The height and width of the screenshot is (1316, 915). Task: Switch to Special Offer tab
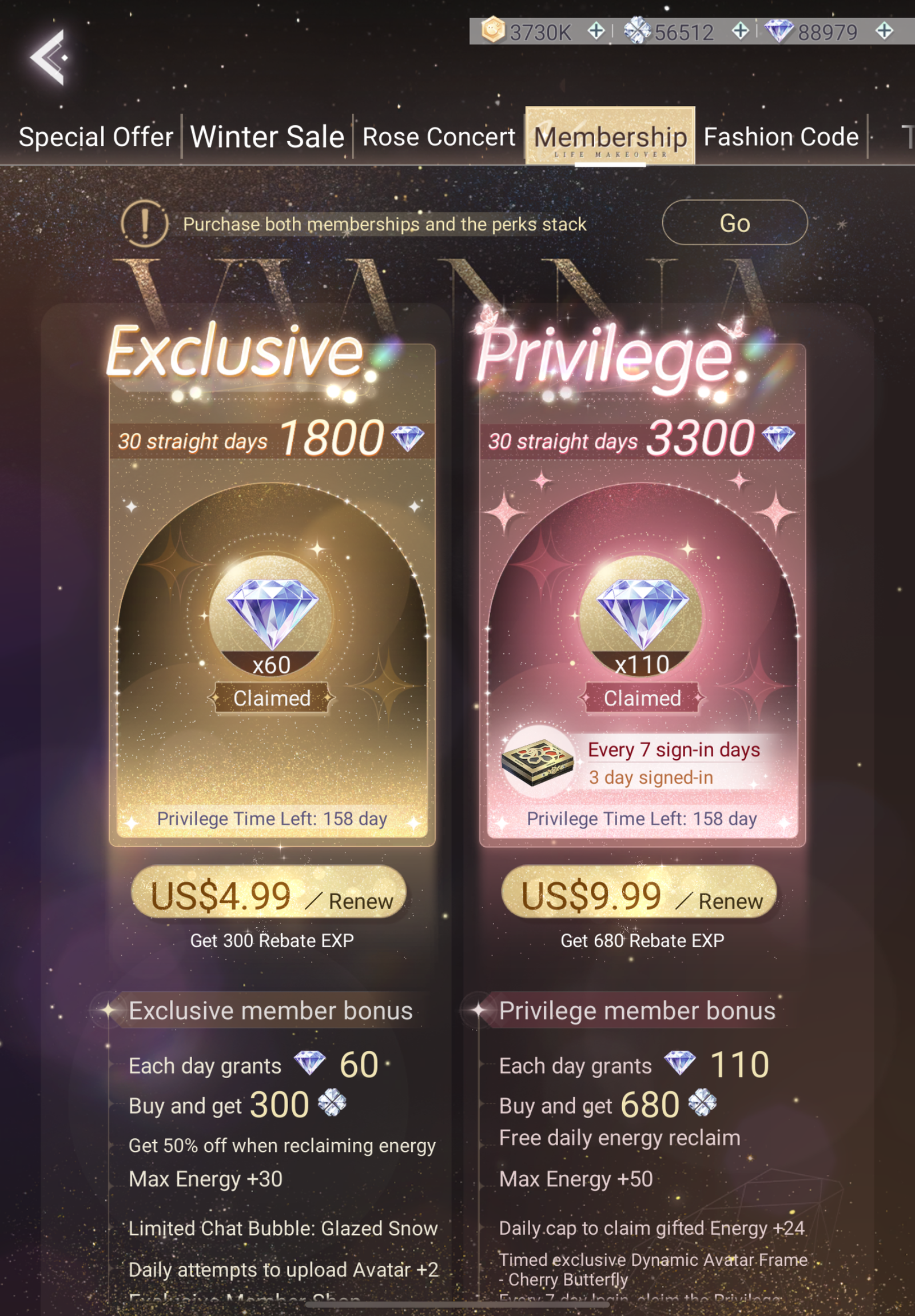pos(96,137)
